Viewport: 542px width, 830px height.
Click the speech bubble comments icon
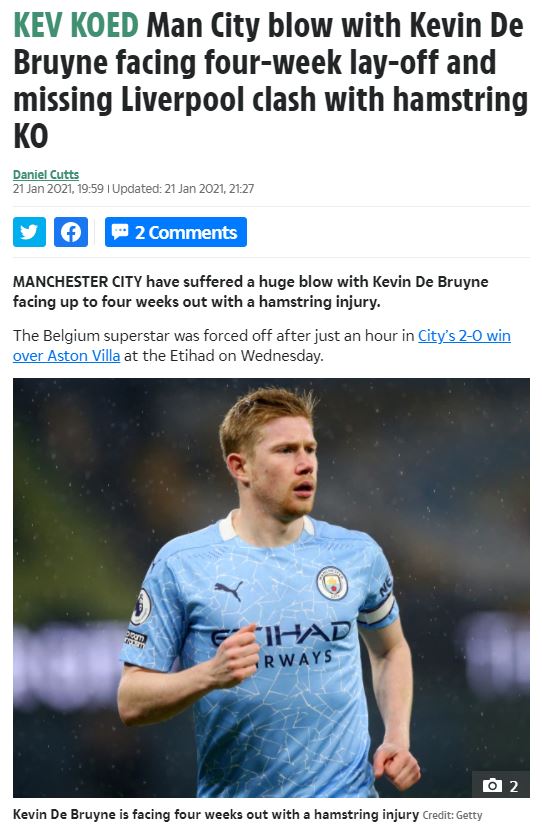pos(120,231)
